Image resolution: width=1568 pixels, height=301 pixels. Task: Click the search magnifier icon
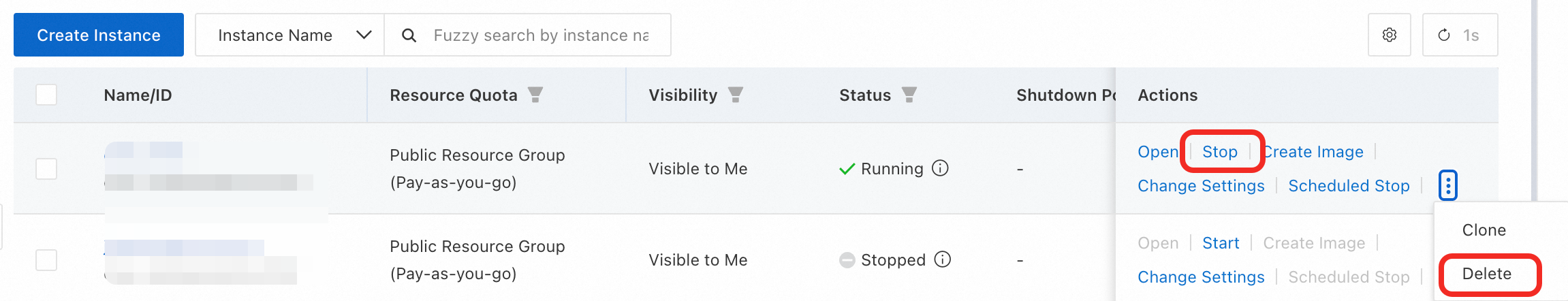tap(409, 35)
